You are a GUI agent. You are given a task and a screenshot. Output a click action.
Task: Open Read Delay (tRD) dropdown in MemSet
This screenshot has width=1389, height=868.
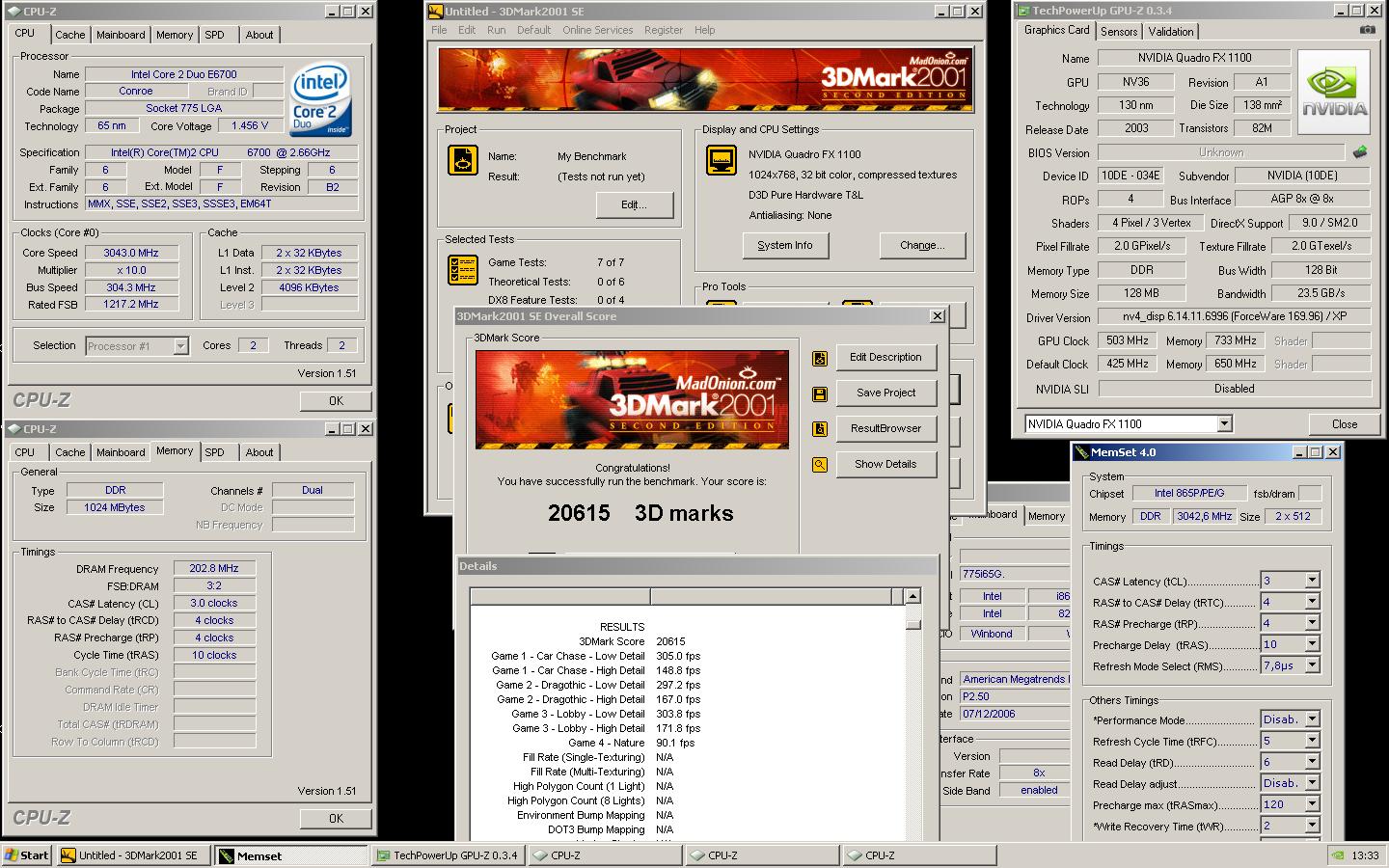pos(1312,762)
